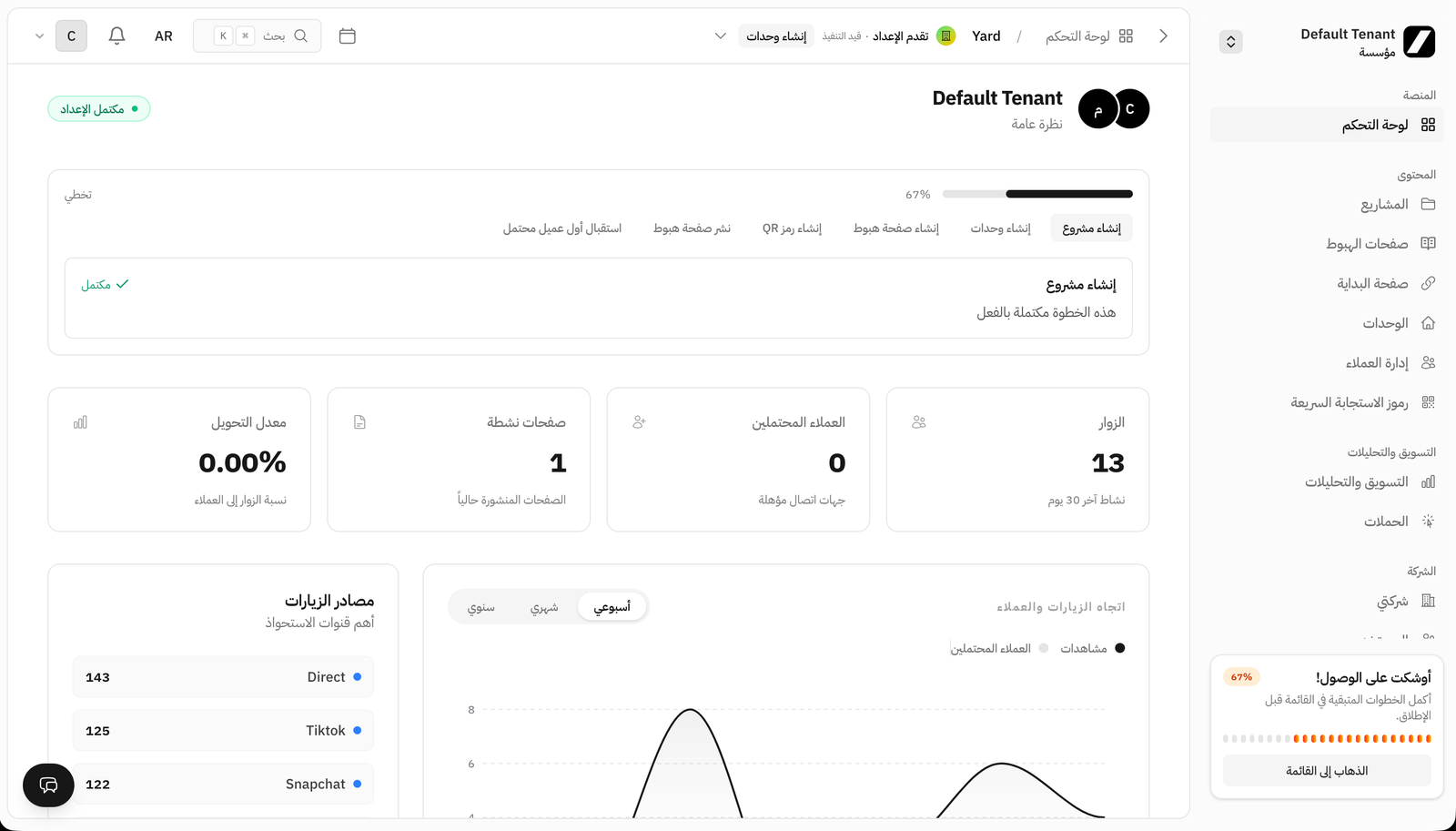Open الحملات in the sidebar
1456x831 pixels.
(1386, 522)
